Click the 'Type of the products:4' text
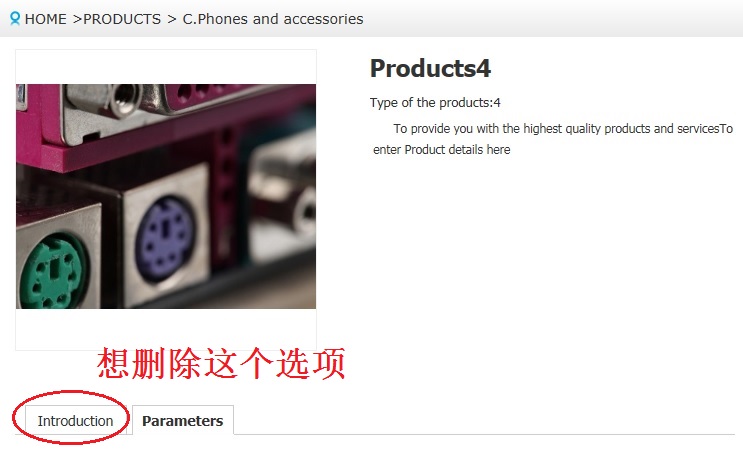 point(435,102)
